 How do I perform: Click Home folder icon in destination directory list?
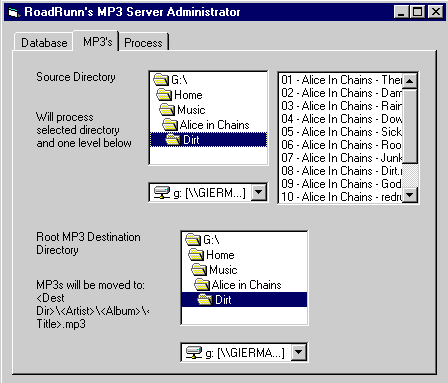click(196, 255)
